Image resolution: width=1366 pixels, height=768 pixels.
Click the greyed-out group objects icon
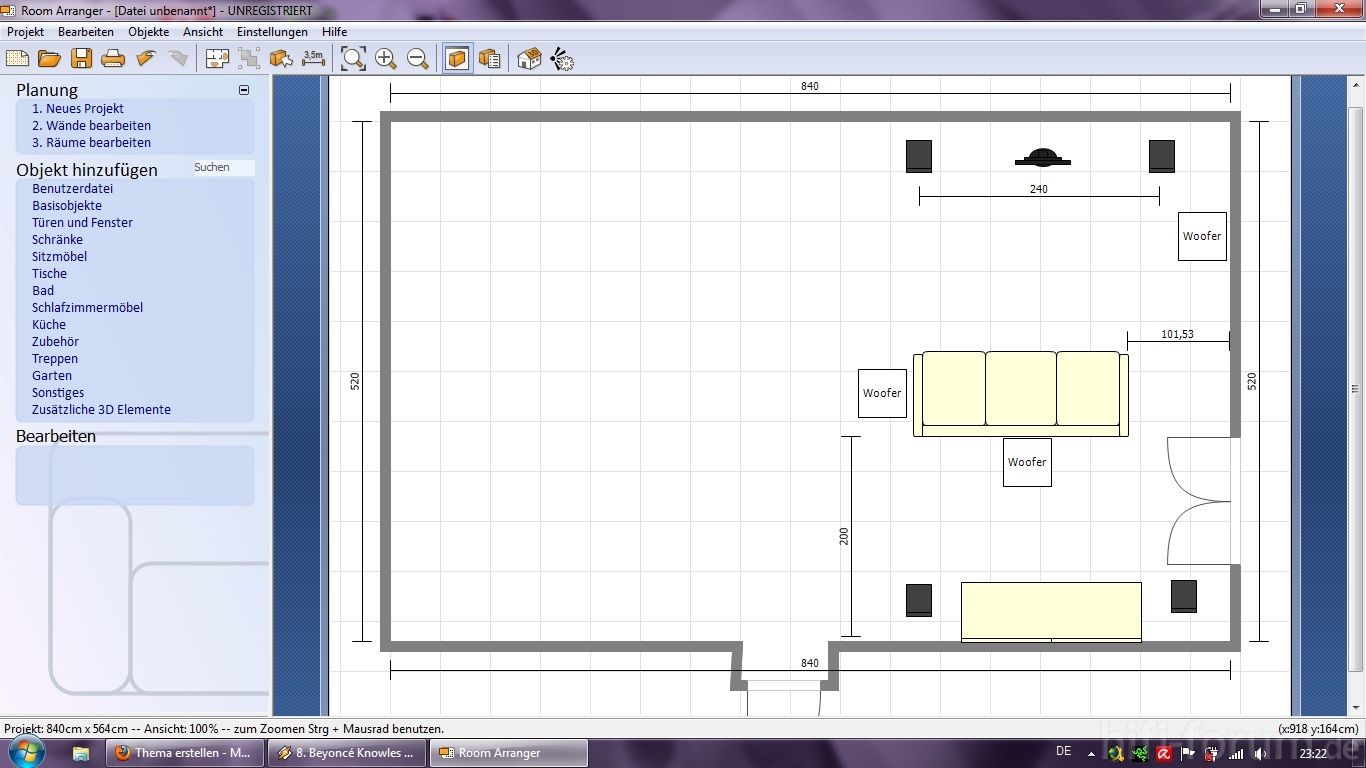pyautogui.click(x=249, y=59)
